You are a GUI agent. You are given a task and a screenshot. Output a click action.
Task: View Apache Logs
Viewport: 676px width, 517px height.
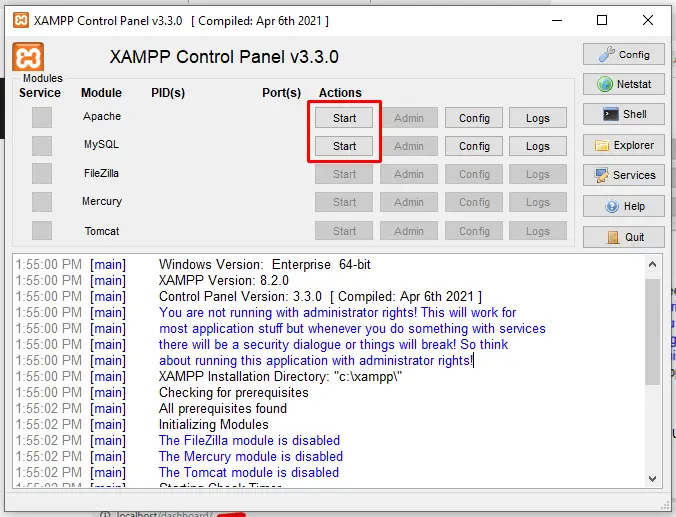point(538,118)
